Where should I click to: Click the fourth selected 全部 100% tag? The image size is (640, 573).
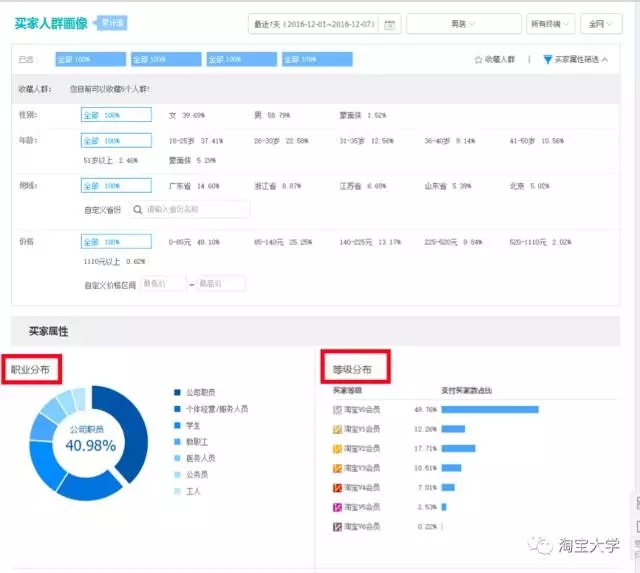[317, 59]
